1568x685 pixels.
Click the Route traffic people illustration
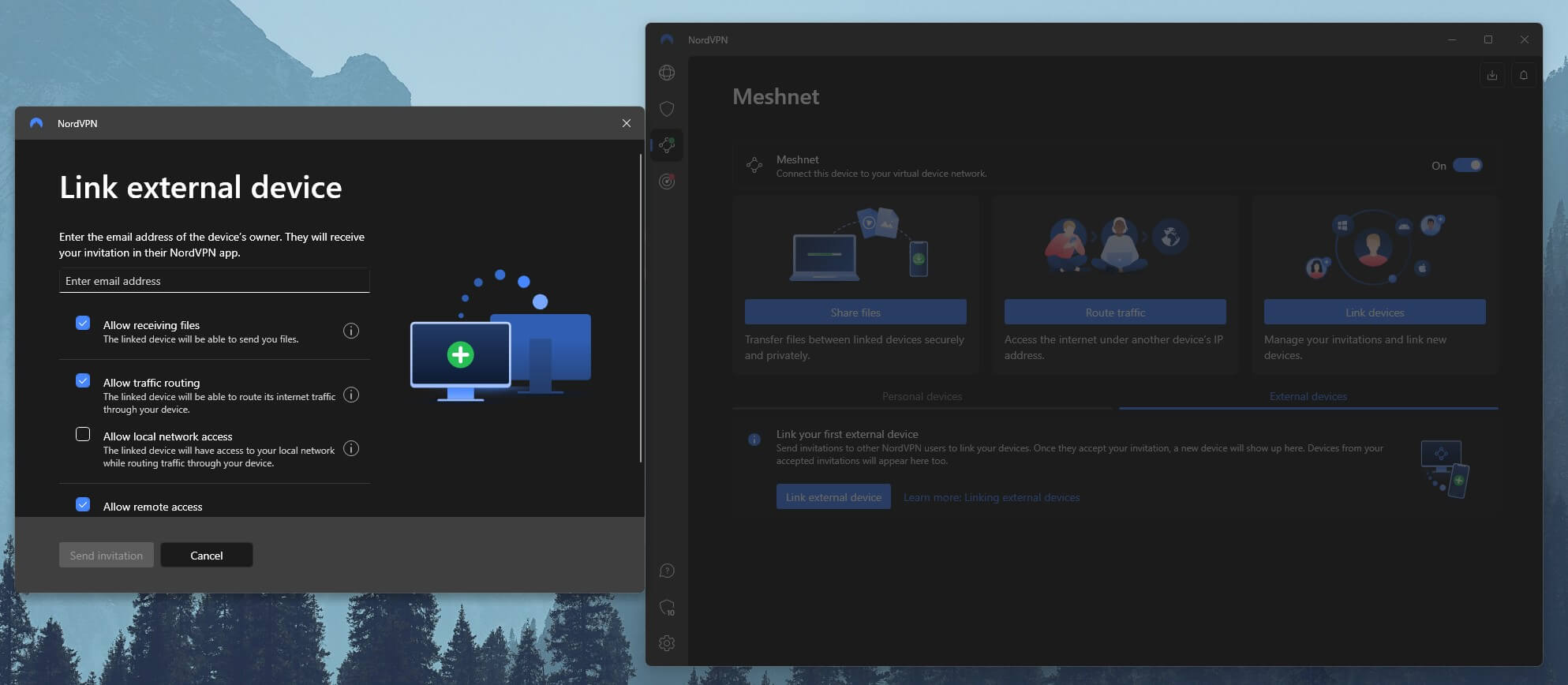point(1117,245)
